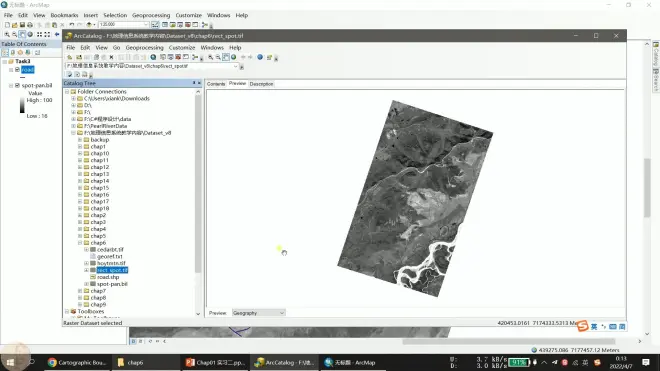Select Zoom In tool in ArcMap Tools toolbar
The width and height of the screenshot is (660, 371).
coord(7,35)
